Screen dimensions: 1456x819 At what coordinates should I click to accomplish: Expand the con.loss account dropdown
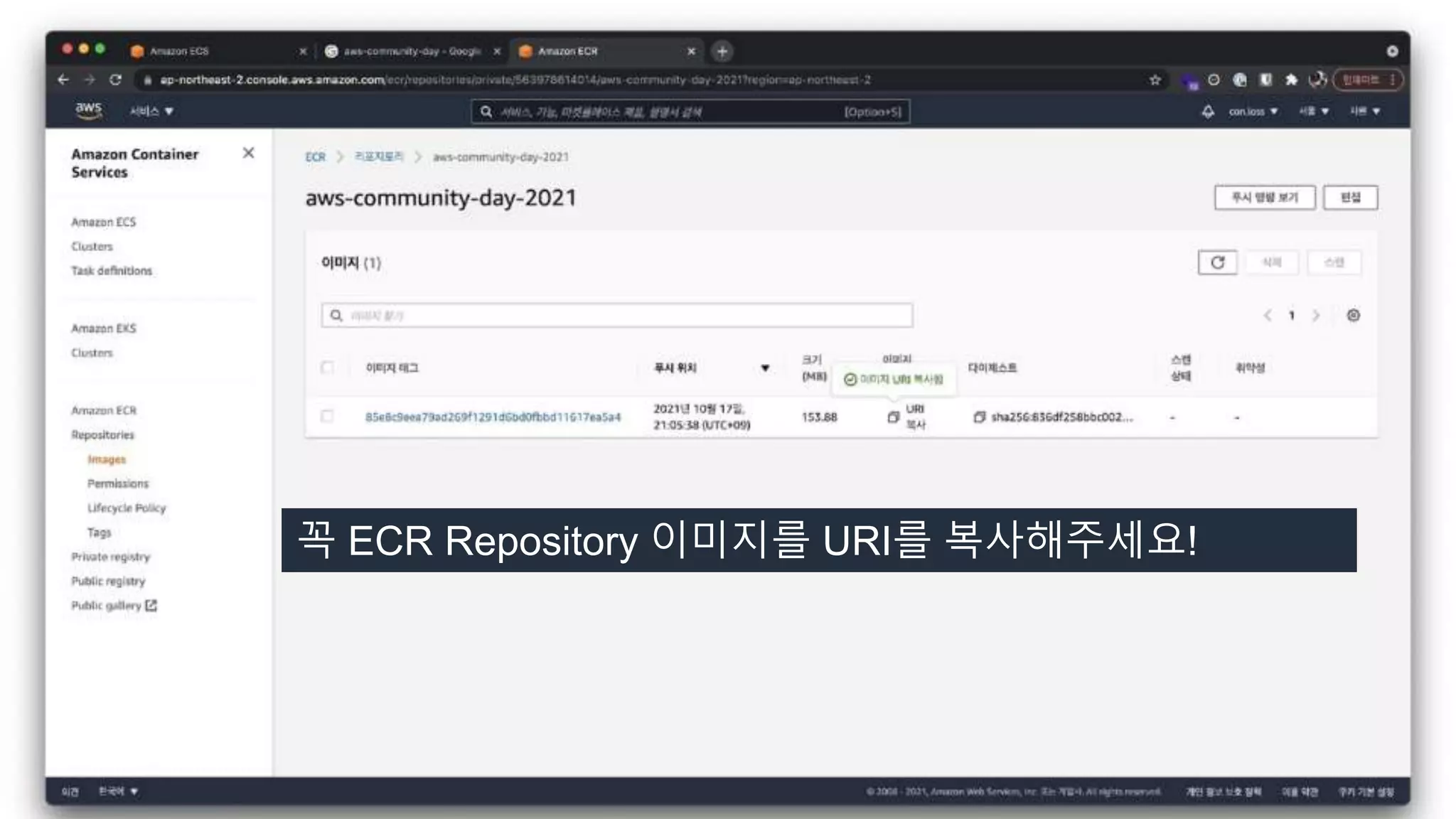tap(1253, 112)
